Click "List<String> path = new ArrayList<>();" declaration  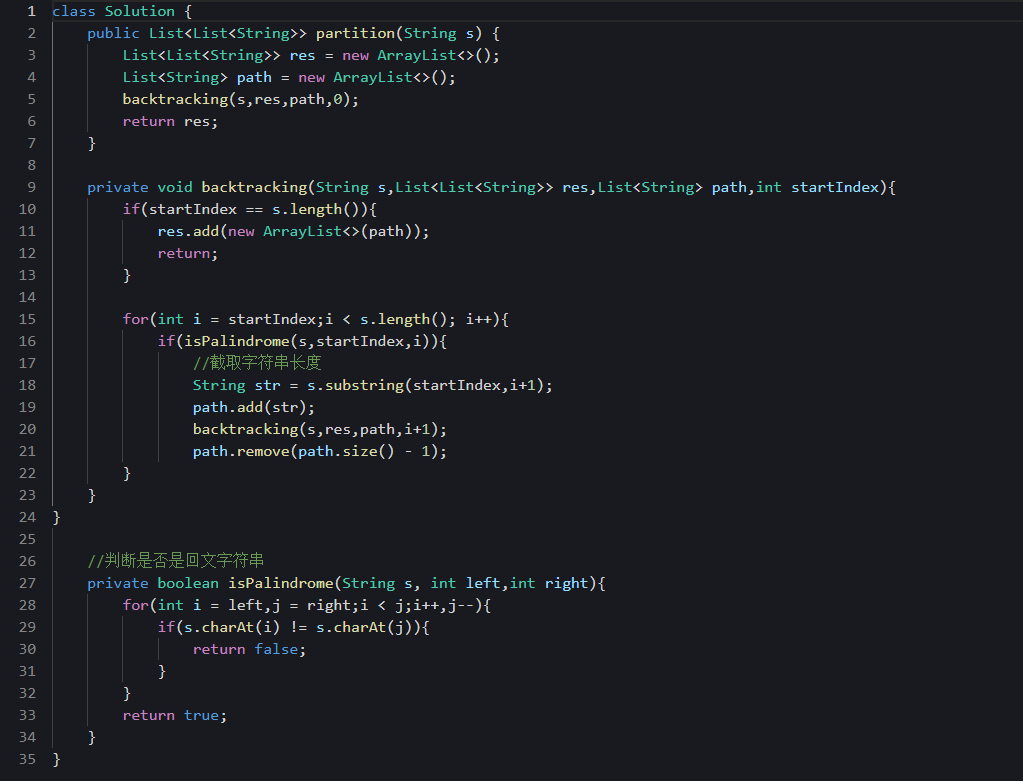tap(289, 78)
